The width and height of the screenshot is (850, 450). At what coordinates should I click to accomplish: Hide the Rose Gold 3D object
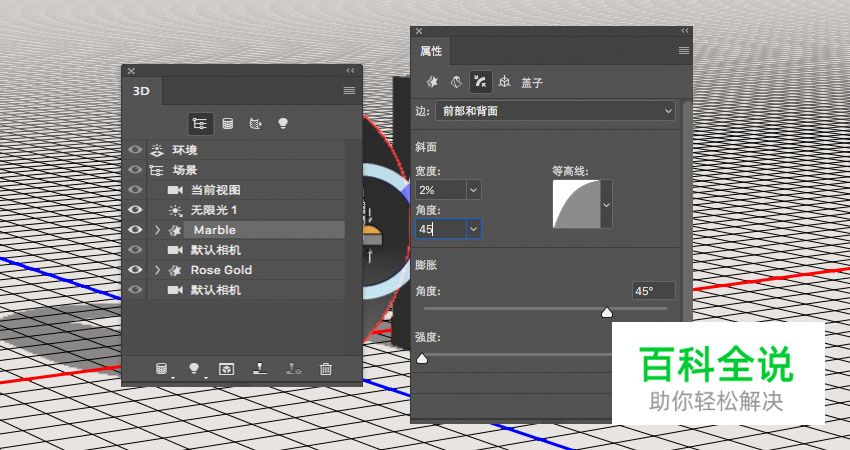pos(135,270)
